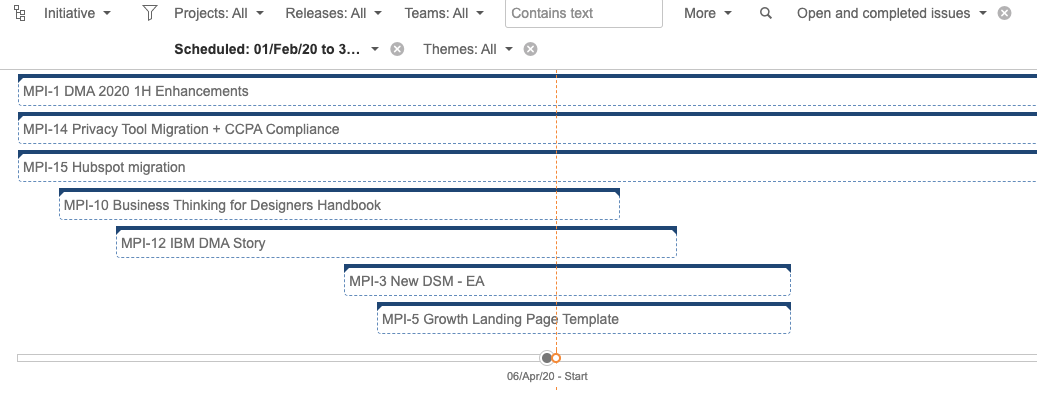Click the funnel filter icon
This screenshot has width=1037, height=394.
150,13
